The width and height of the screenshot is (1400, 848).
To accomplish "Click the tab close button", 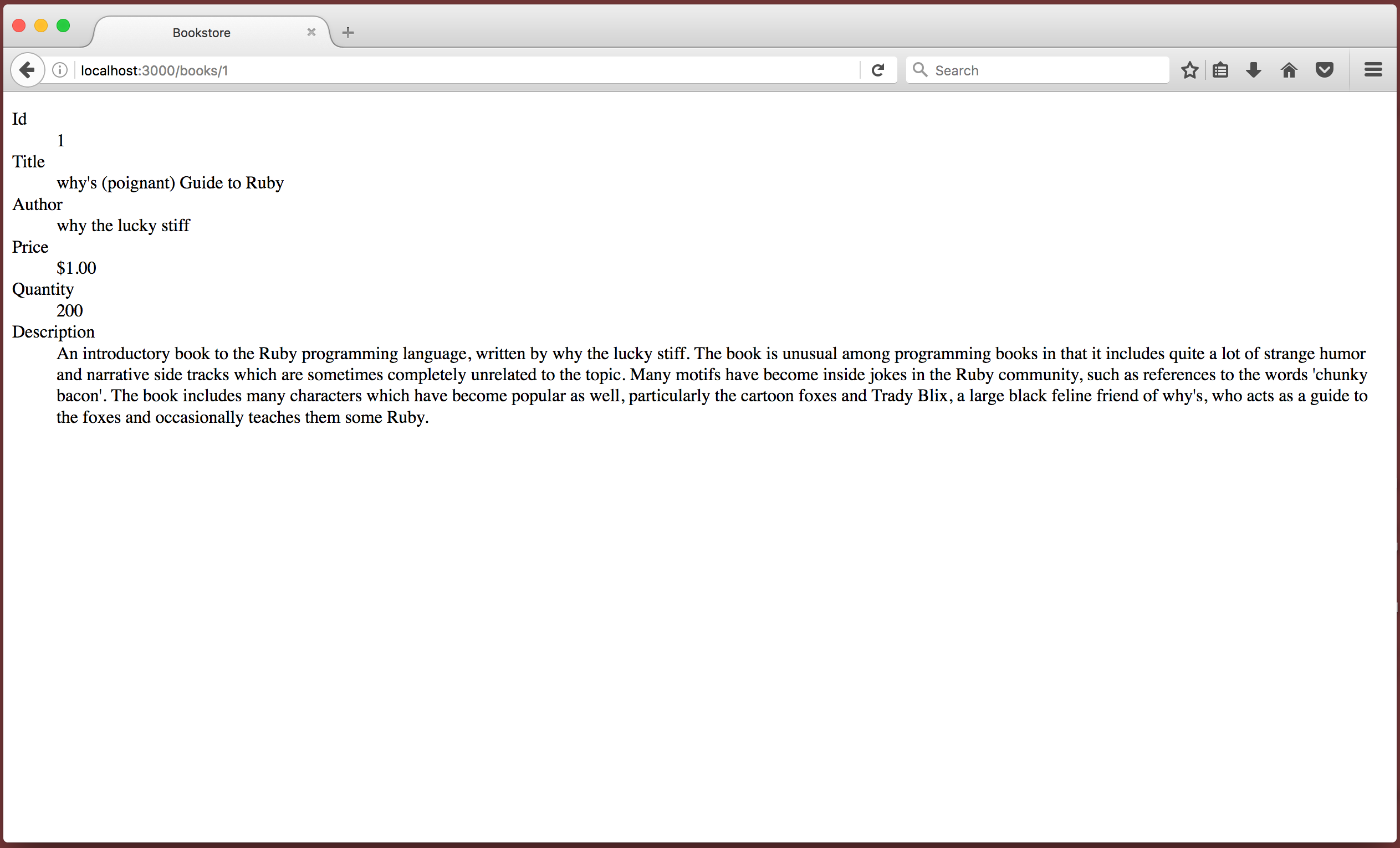I will pyautogui.click(x=310, y=32).
